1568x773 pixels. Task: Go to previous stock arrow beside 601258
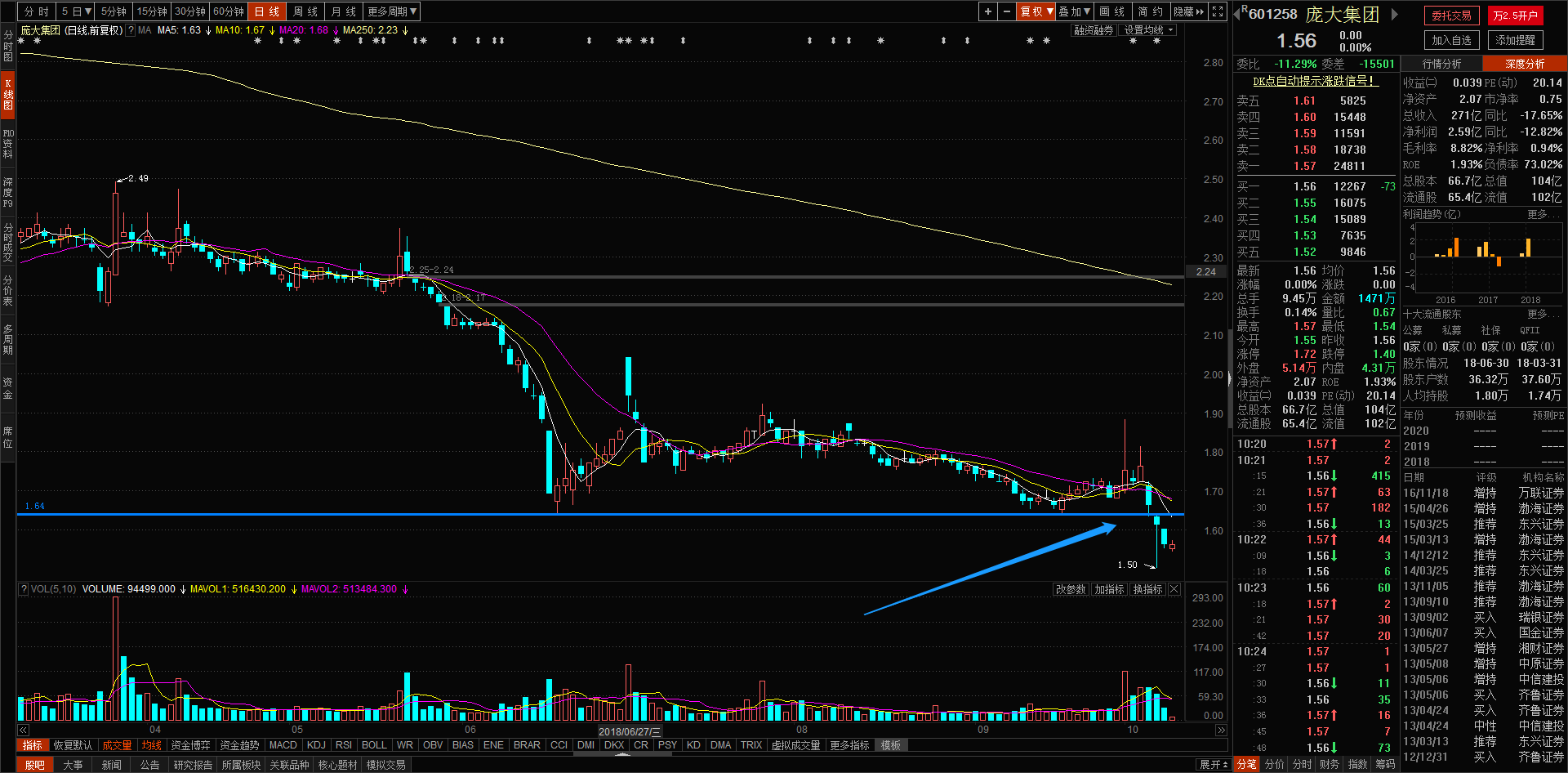point(1237,14)
